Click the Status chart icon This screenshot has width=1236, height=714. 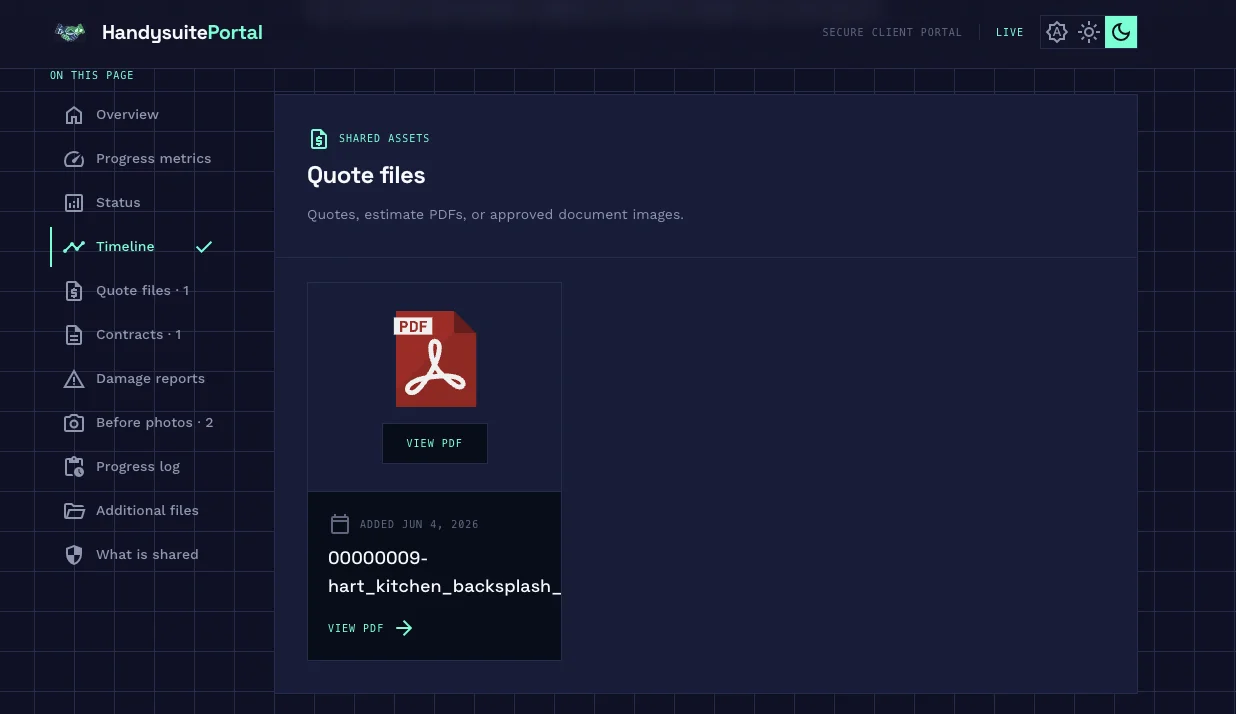tap(74, 203)
